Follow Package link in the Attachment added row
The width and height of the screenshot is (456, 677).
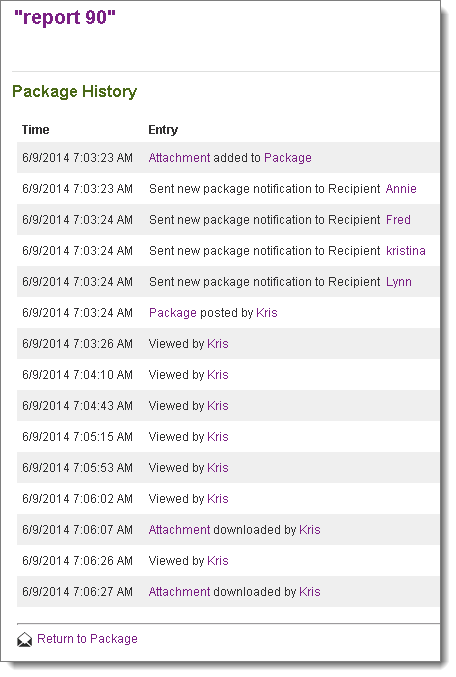288,158
